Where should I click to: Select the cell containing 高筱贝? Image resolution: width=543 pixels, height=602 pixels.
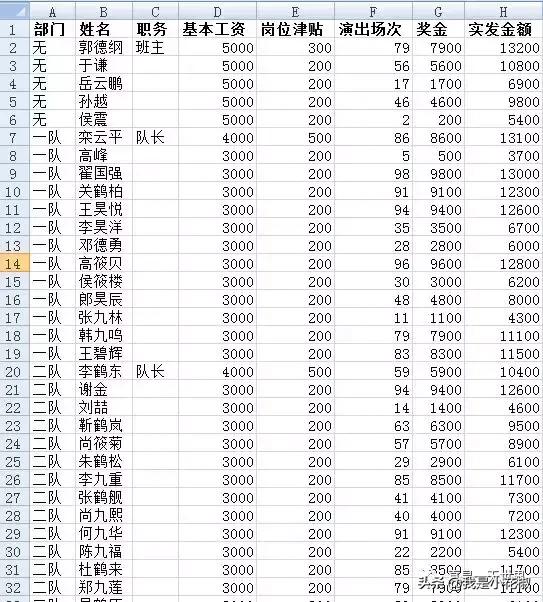click(x=104, y=263)
